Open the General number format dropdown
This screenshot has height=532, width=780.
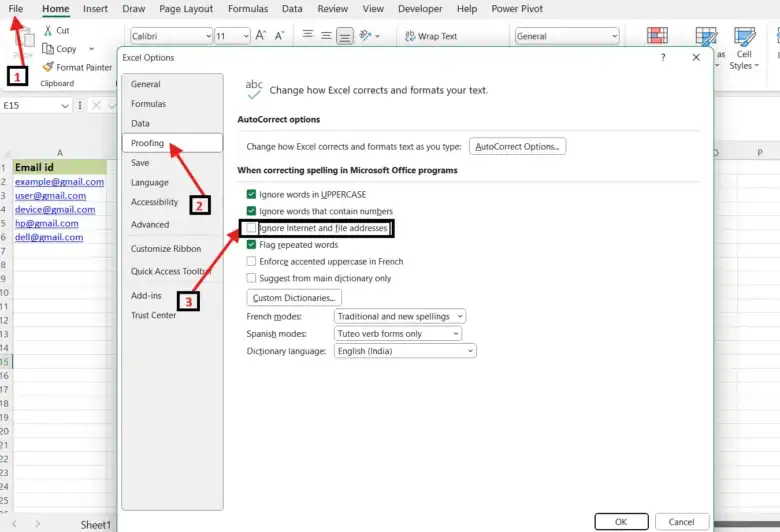[614, 36]
